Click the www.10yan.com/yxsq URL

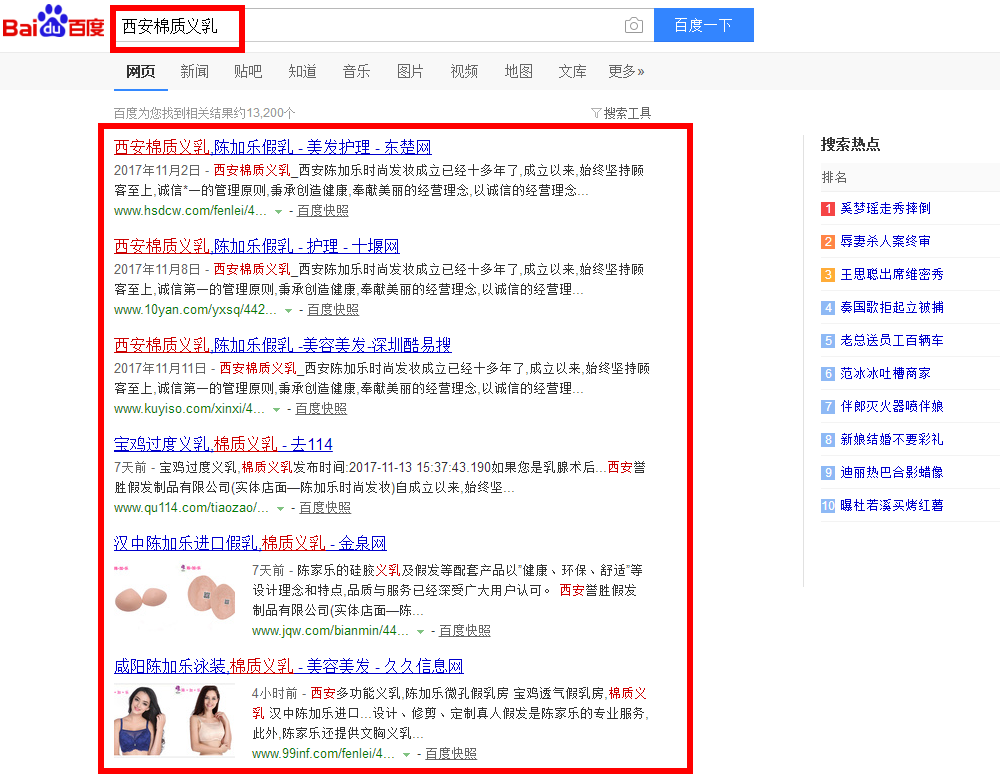195,310
